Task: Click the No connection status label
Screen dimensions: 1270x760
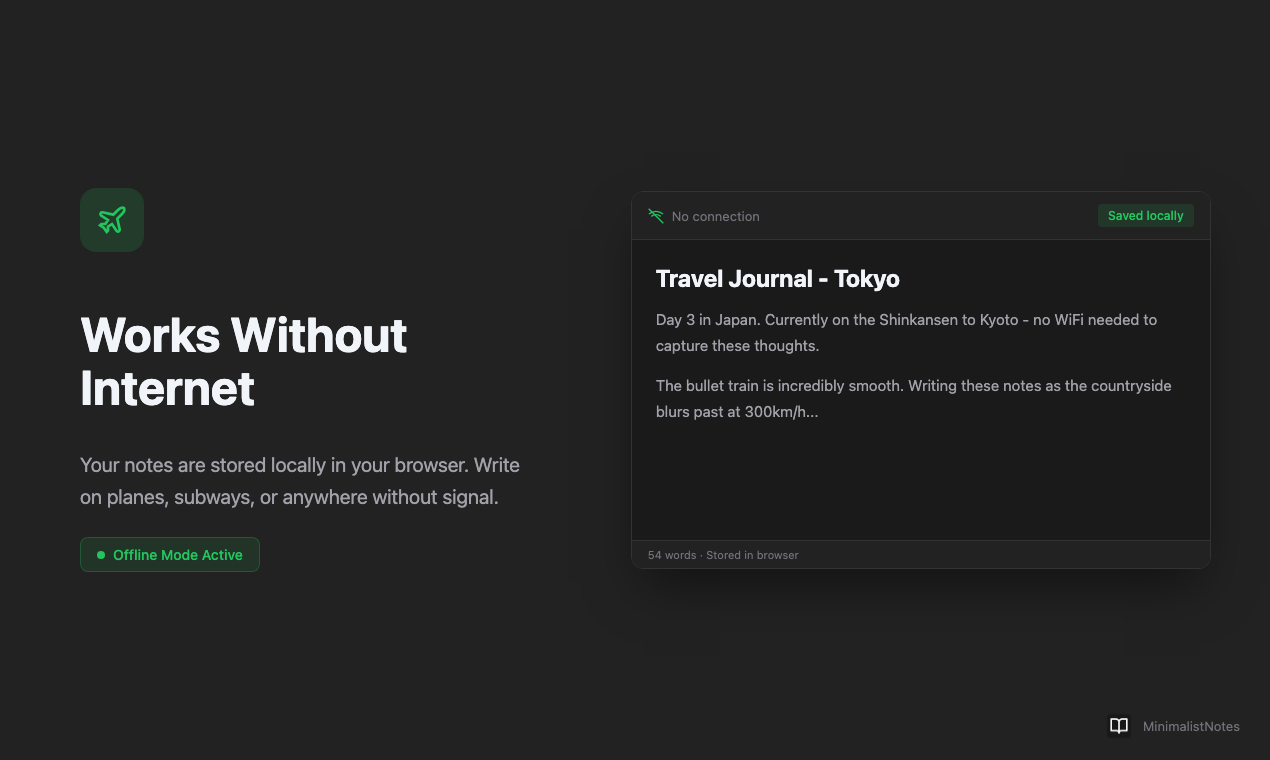Action: point(716,216)
